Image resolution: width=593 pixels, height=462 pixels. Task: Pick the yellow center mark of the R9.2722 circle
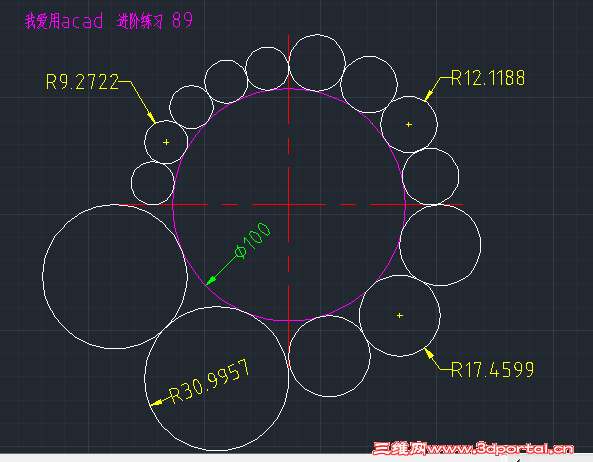point(166,142)
